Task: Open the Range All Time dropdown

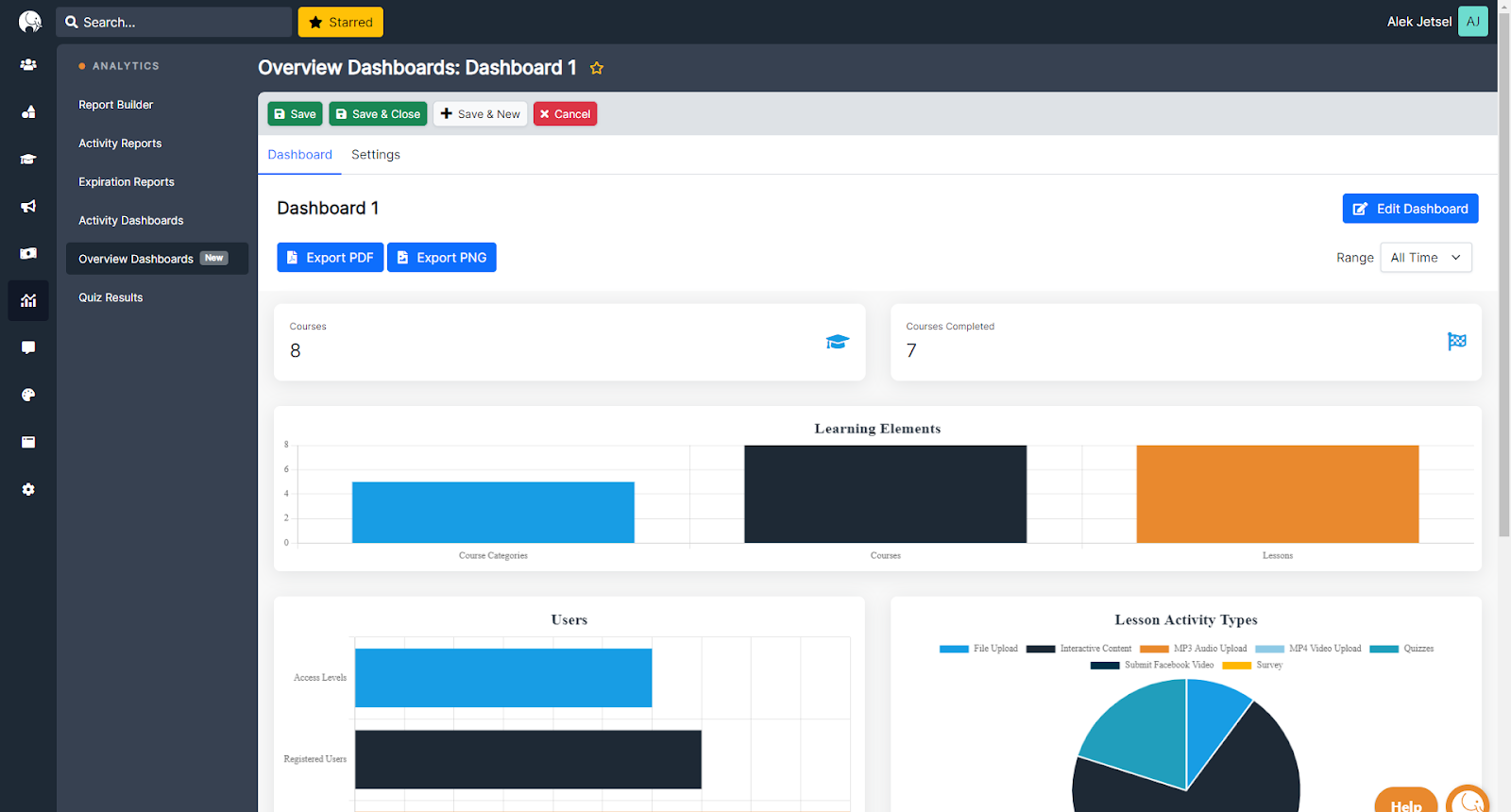Action: (x=1426, y=258)
